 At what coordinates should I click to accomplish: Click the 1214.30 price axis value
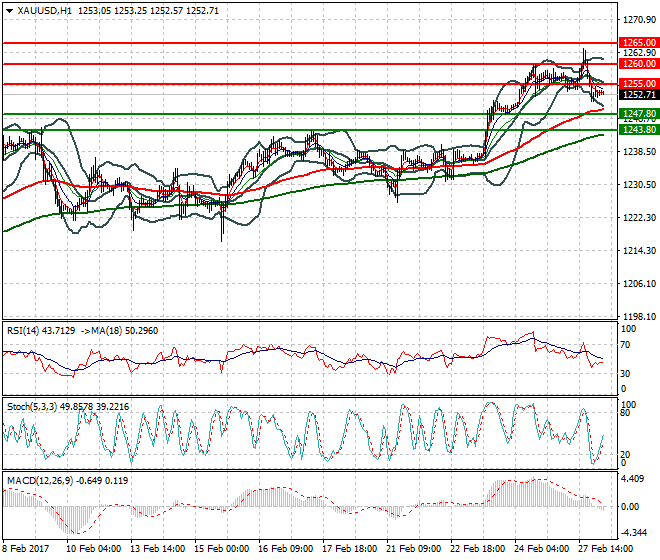tap(639, 251)
